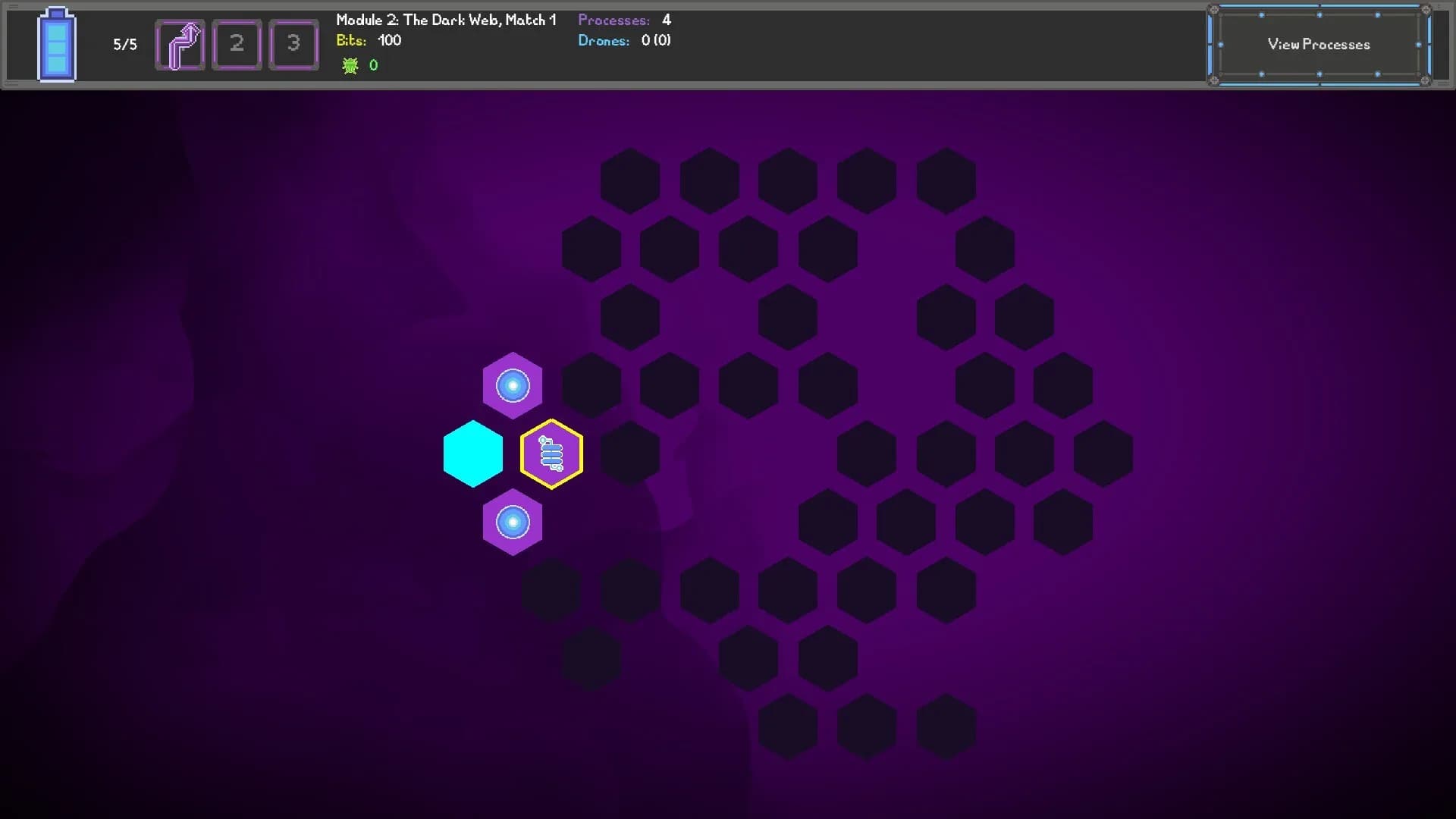Open the View Processes panel
The height and width of the screenshot is (819, 1456).
point(1319,45)
